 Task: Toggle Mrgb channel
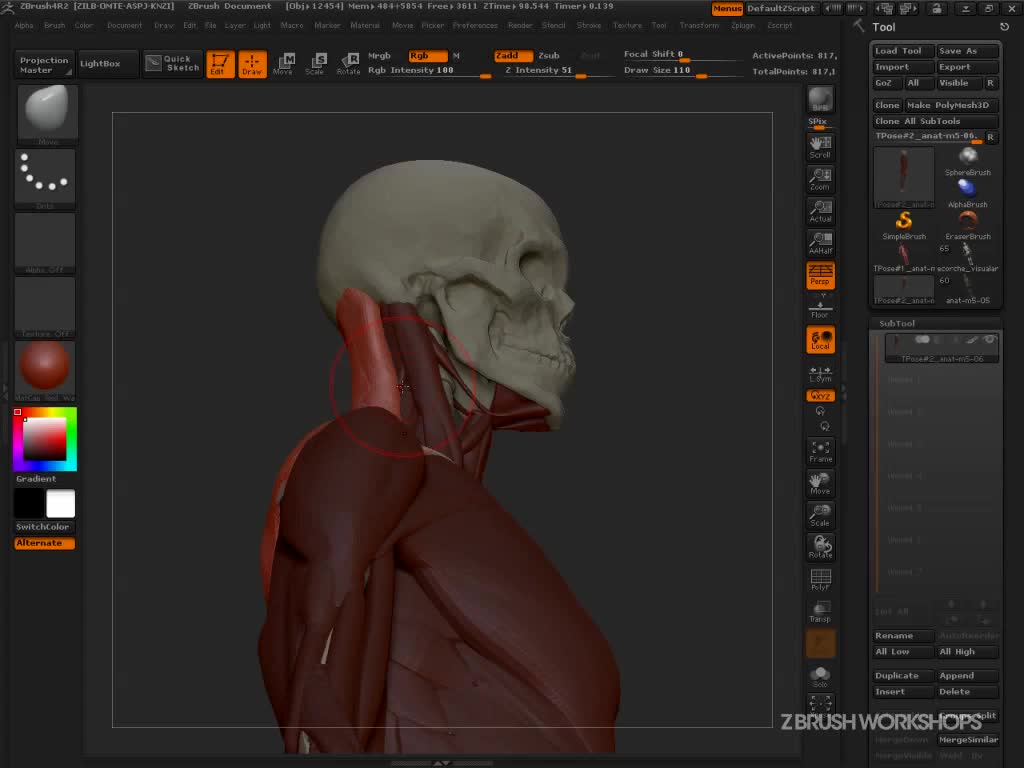pos(379,56)
